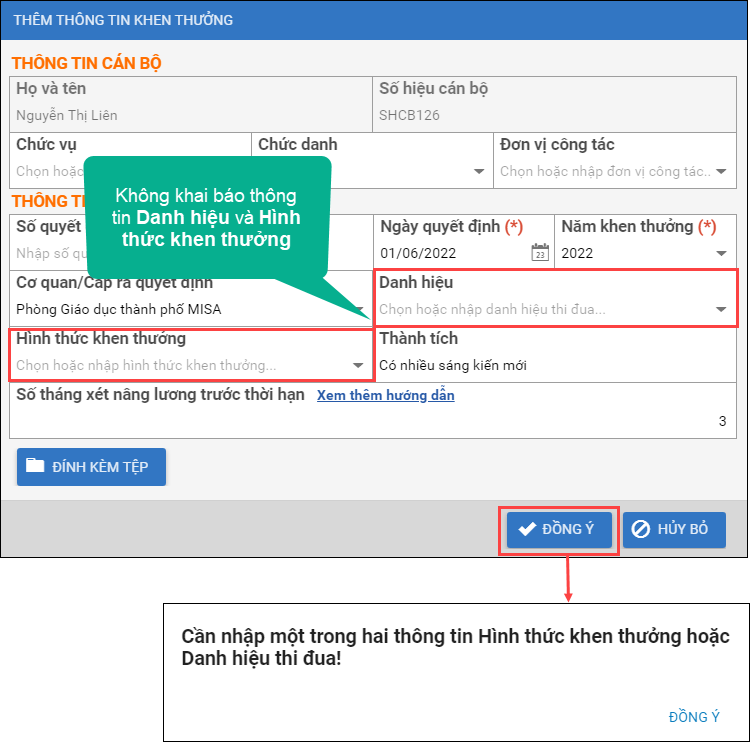Click the HỦY BỎ button
Image resolution: width=750 pixels, height=742 pixels.
coord(674,530)
